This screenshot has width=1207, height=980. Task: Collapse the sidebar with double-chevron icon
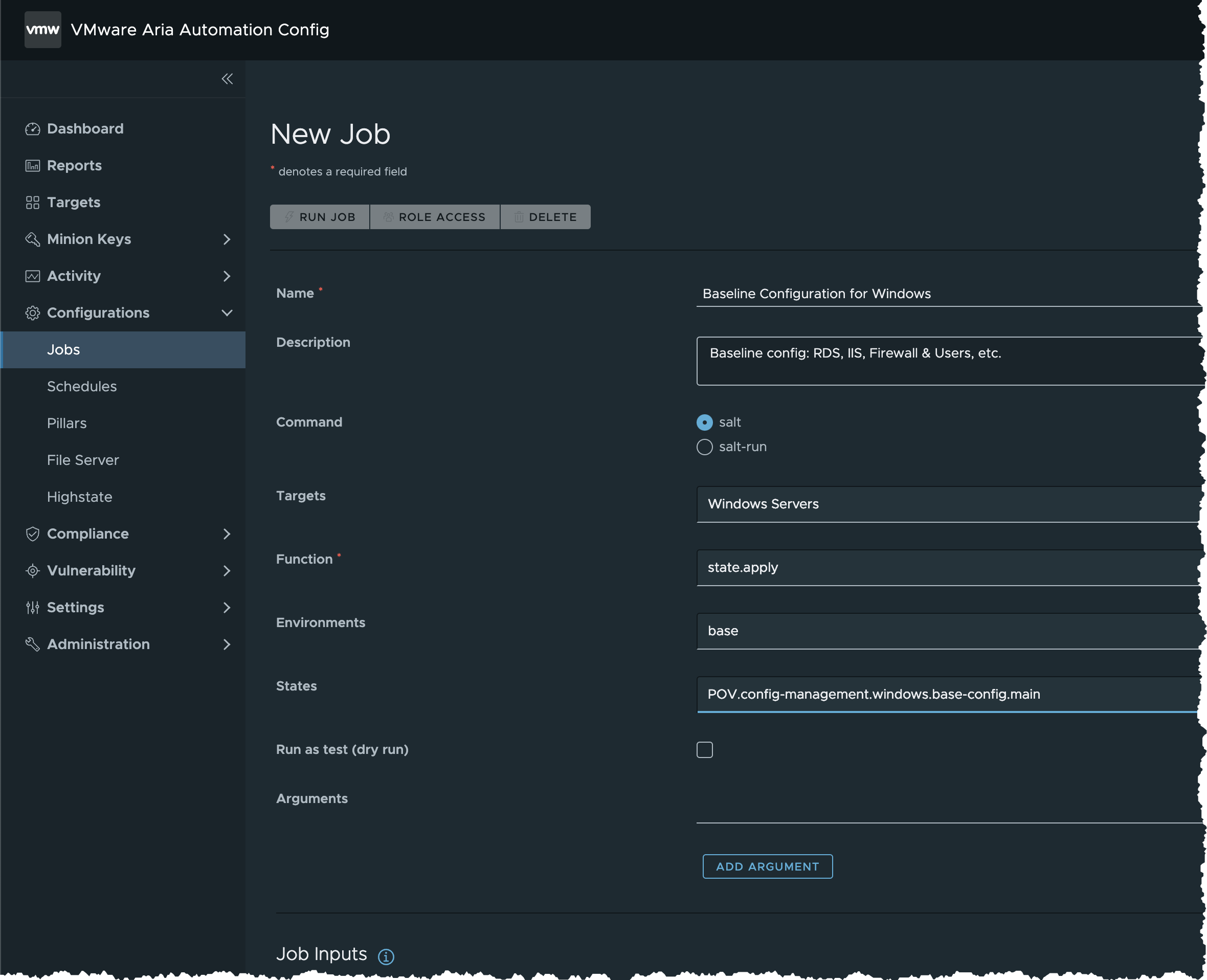227,79
